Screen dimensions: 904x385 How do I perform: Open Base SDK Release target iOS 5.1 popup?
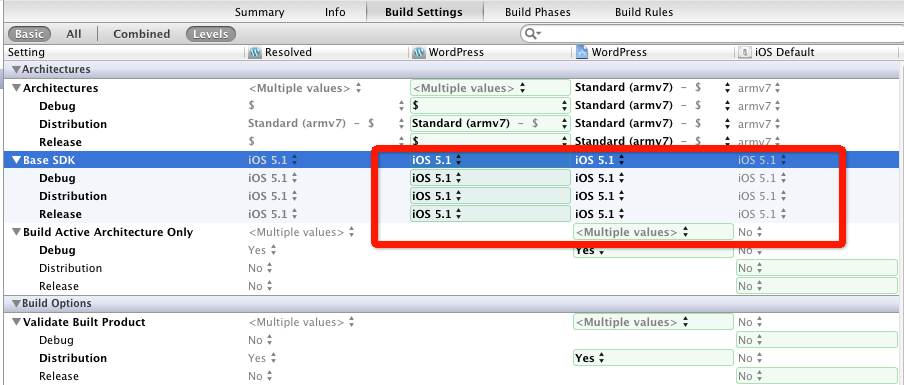point(489,214)
